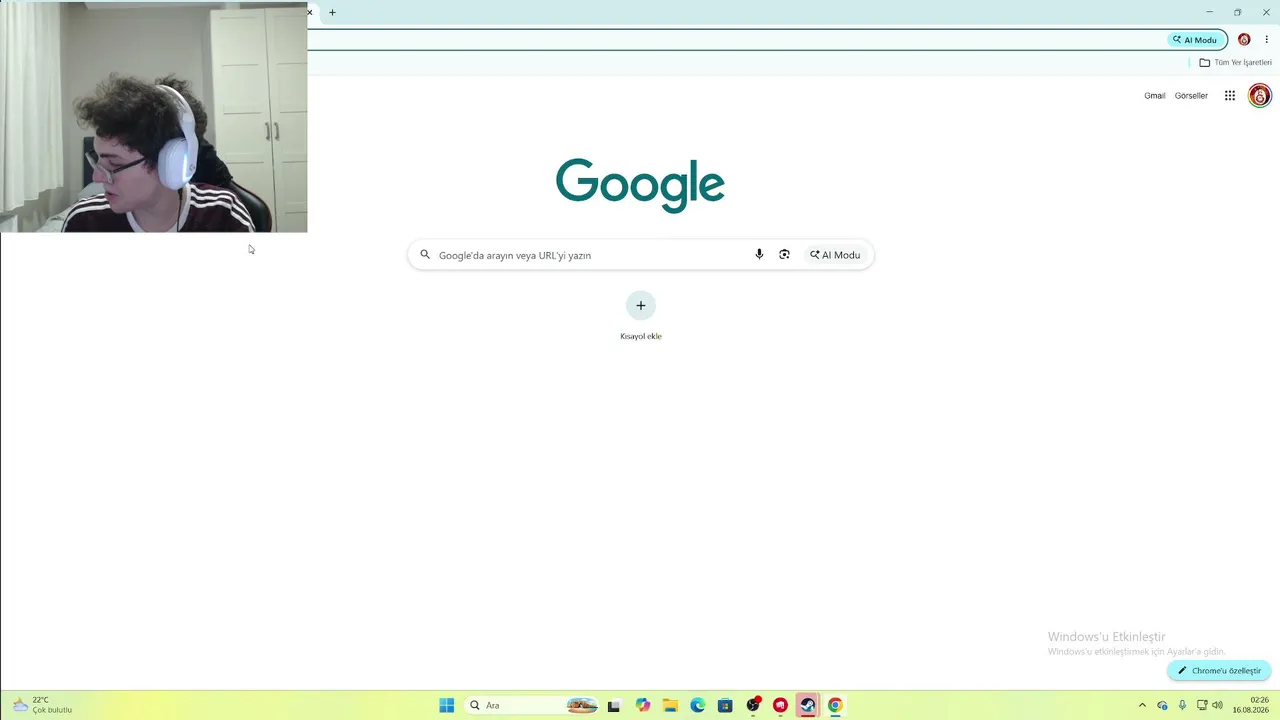Open network settings tray icon
The image size is (1280, 720).
[x=1202, y=705]
